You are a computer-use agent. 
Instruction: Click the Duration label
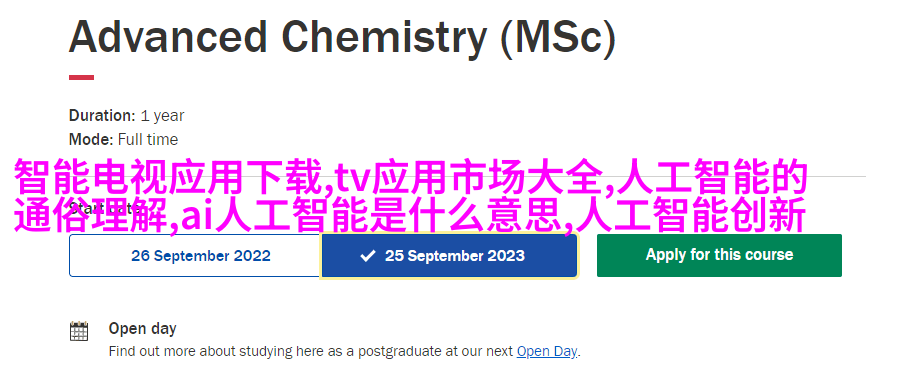point(102,115)
